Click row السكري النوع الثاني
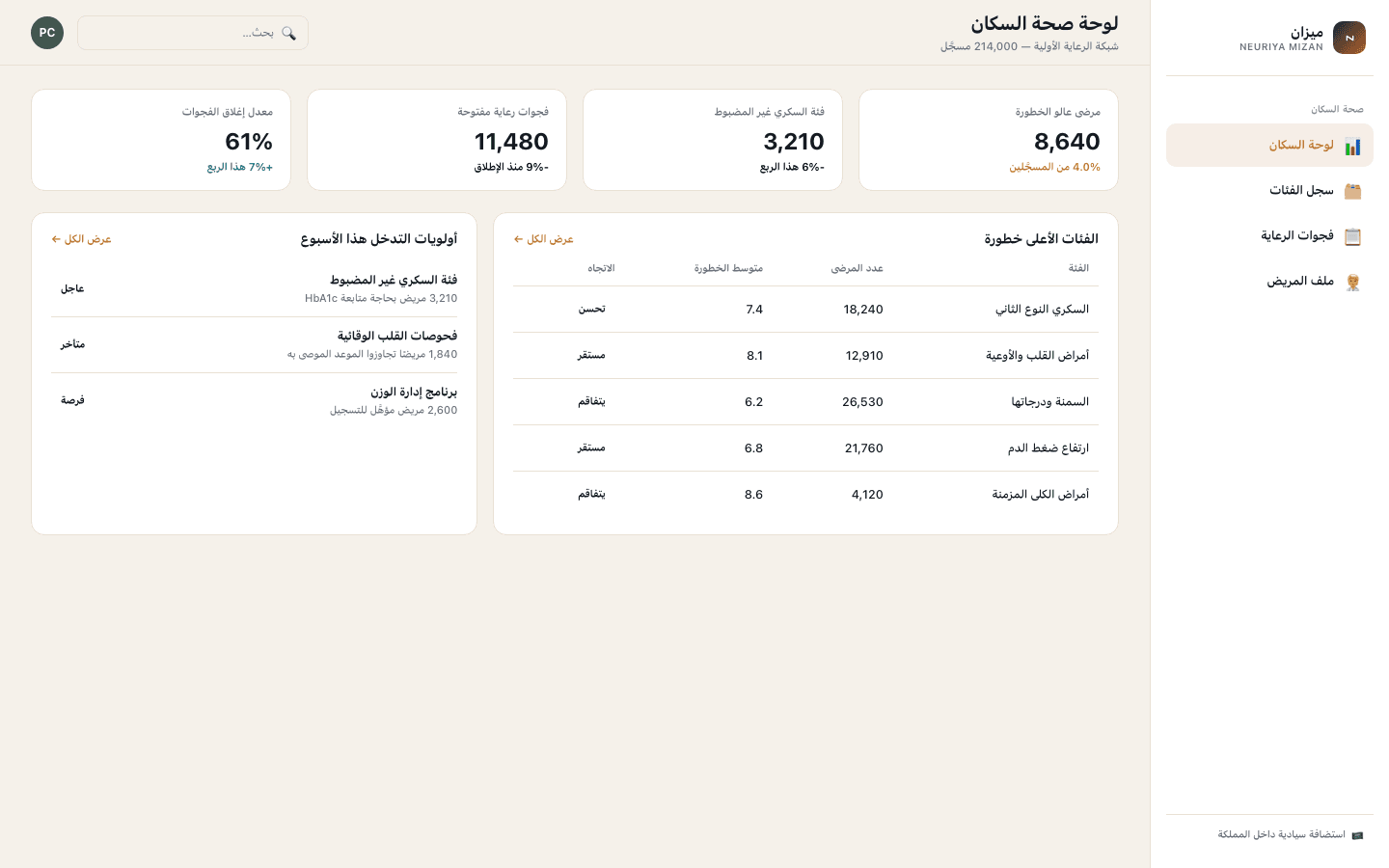 click(x=805, y=310)
